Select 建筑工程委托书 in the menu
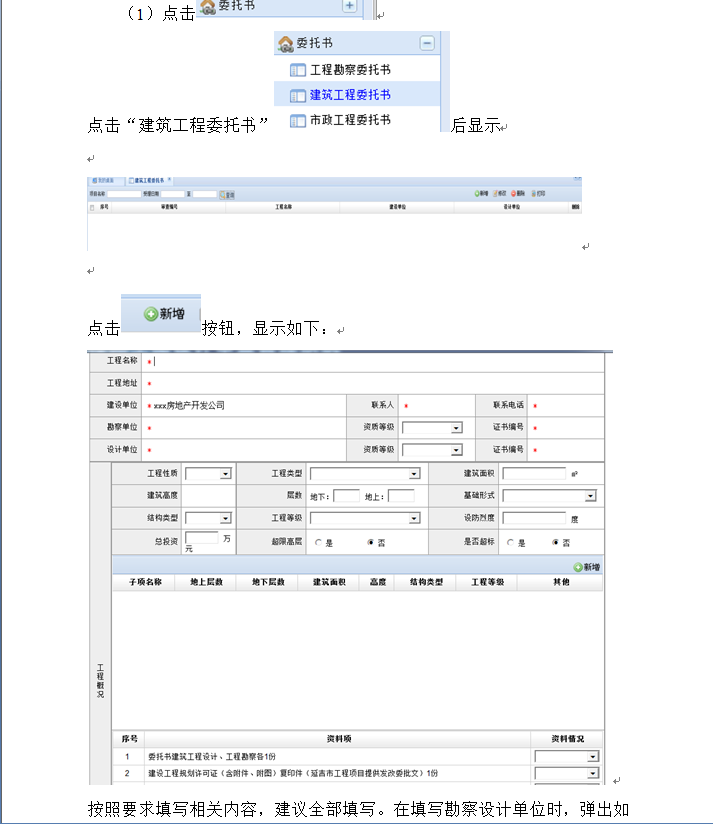 tap(349, 95)
